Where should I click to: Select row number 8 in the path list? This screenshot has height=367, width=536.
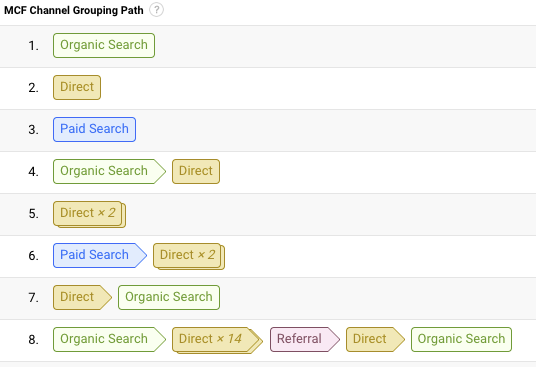click(x=34, y=340)
